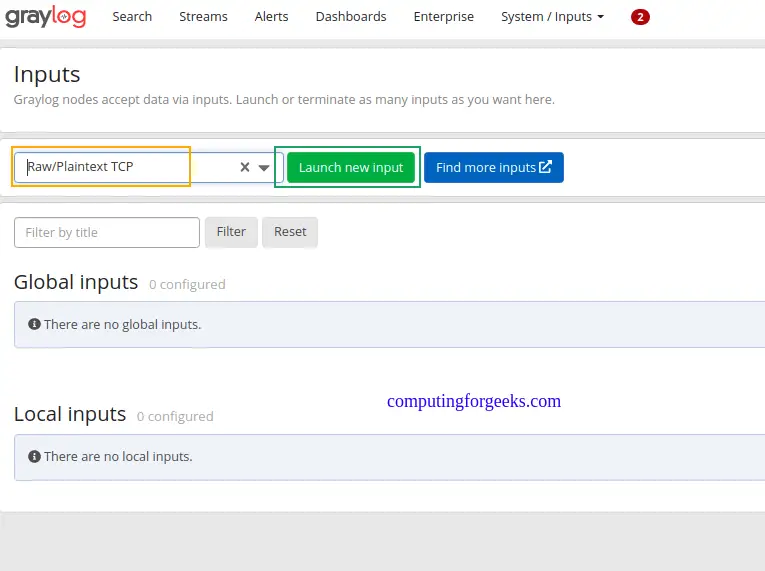The image size is (765, 571).
Task: Expand the System / Inputs dropdown menu
Action: click(x=552, y=17)
